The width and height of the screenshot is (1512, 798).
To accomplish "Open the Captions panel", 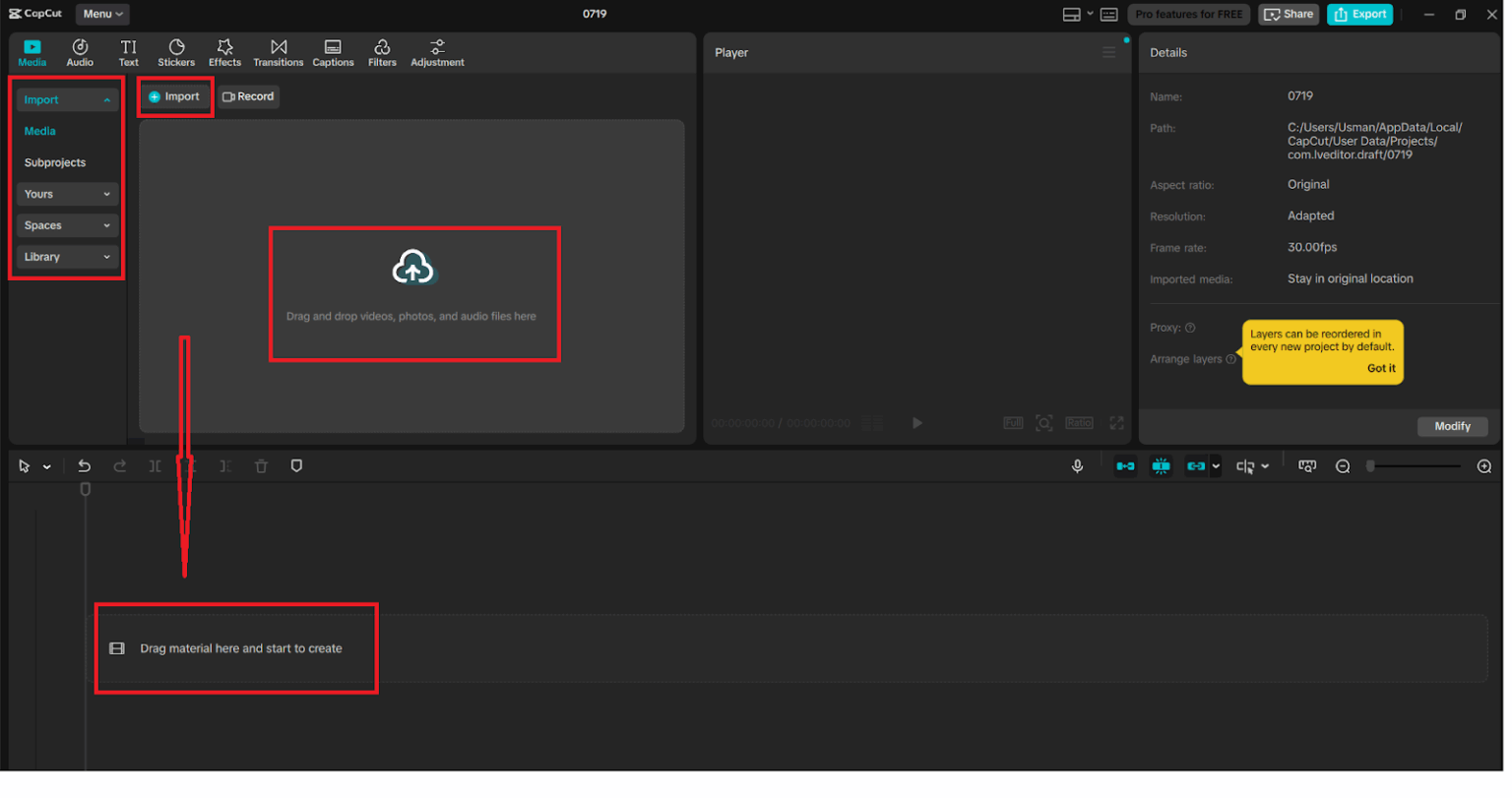I will pos(333,51).
